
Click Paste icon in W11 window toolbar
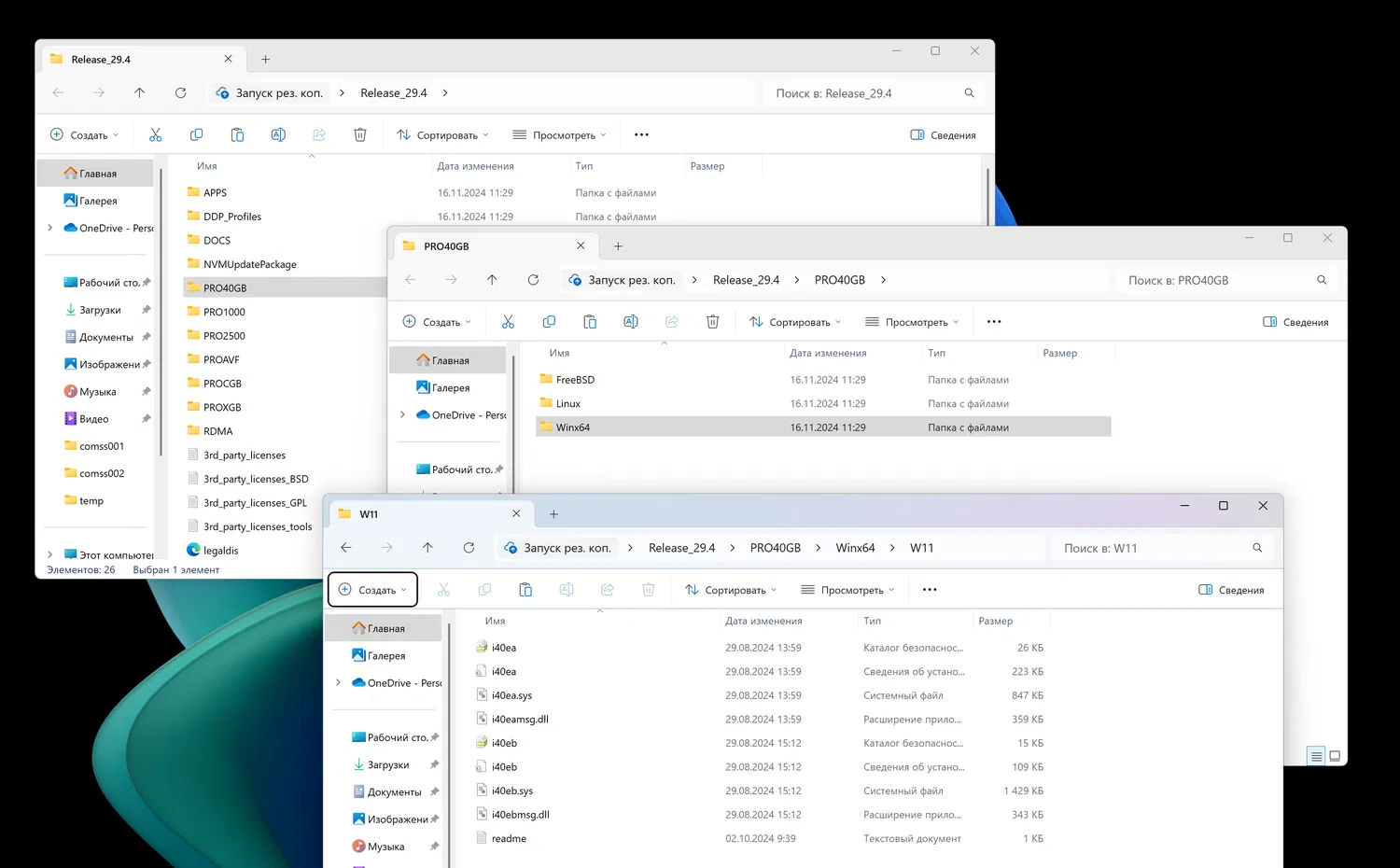pyautogui.click(x=525, y=590)
